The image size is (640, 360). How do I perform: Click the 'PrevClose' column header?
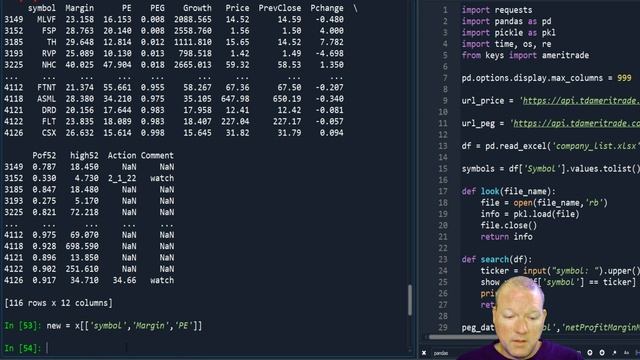click(x=280, y=8)
